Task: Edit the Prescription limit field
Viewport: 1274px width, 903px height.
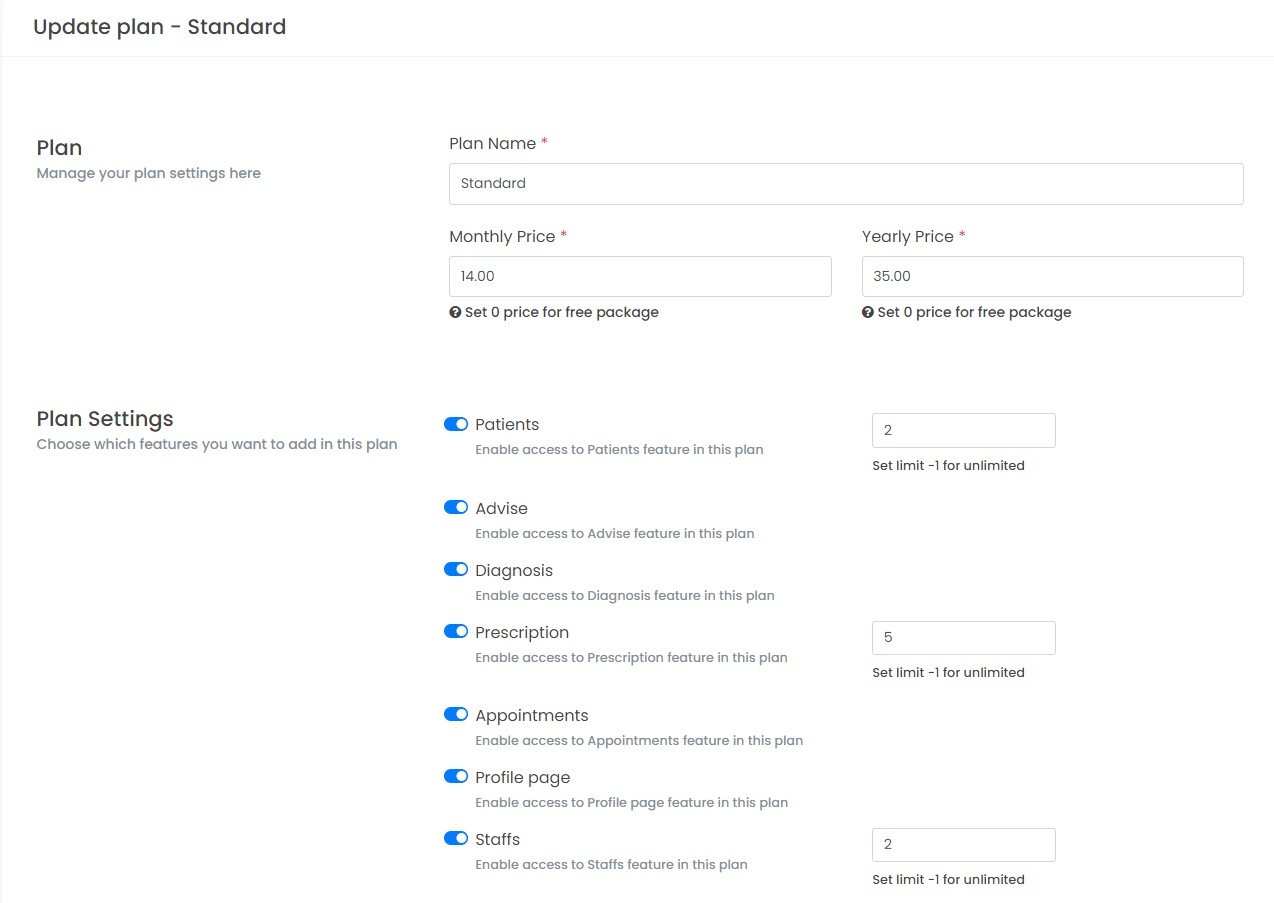Action: pyautogui.click(x=963, y=638)
